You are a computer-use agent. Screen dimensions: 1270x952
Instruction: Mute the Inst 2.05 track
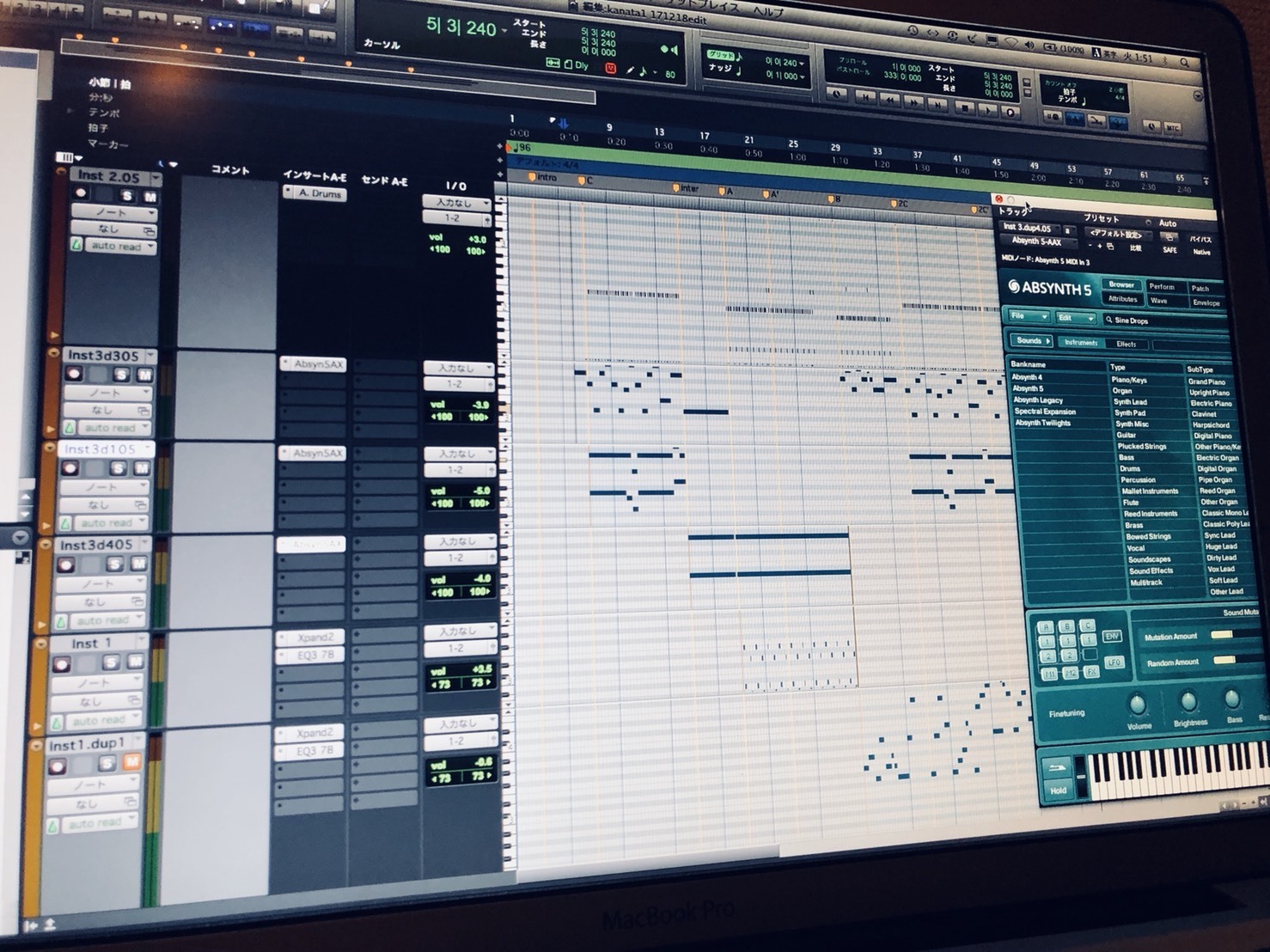(150, 197)
